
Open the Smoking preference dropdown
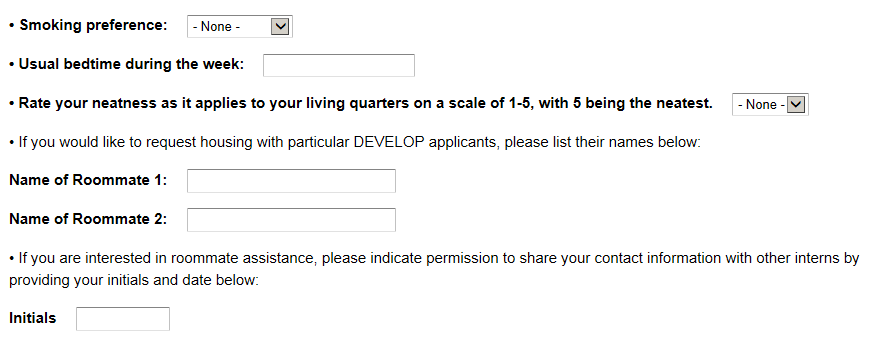point(239,26)
